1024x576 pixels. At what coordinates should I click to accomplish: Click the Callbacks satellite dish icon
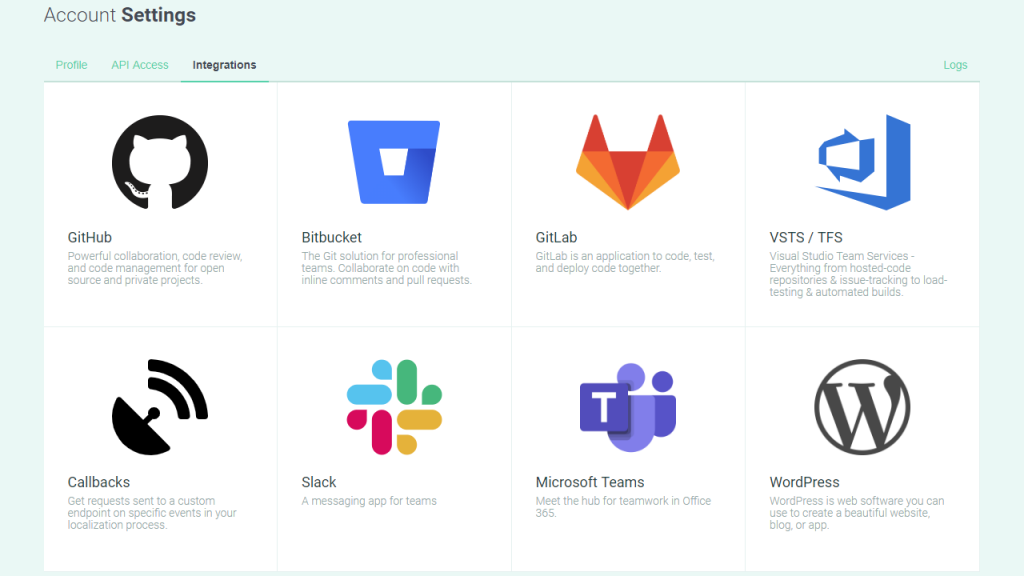coord(160,407)
